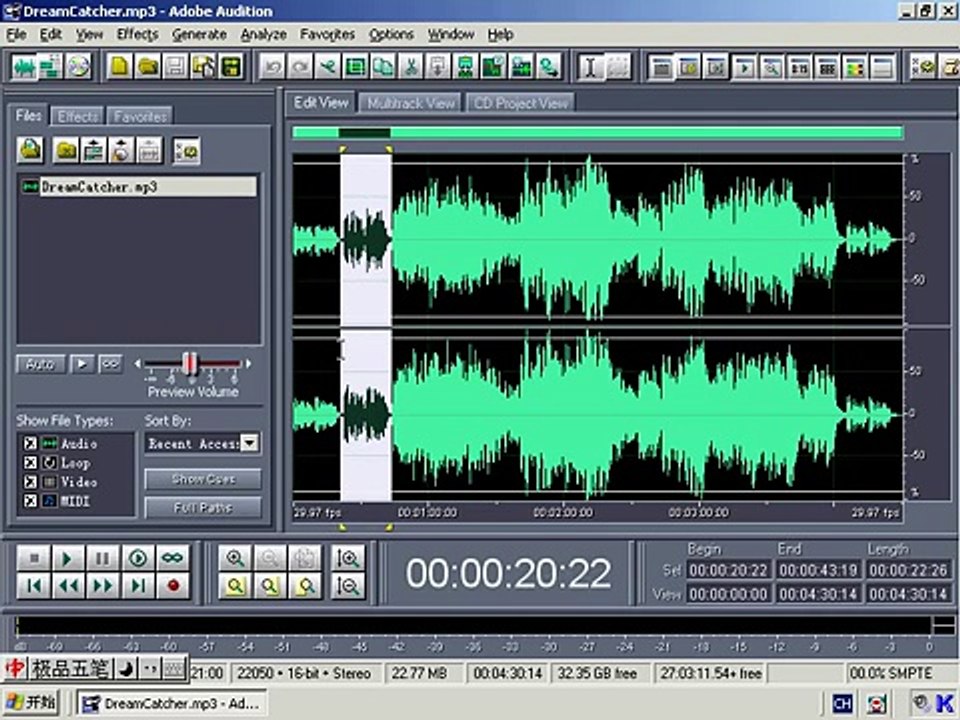Click Edit File icon in Files panel
The image size is (960, 720).
[x=149, y=150]
